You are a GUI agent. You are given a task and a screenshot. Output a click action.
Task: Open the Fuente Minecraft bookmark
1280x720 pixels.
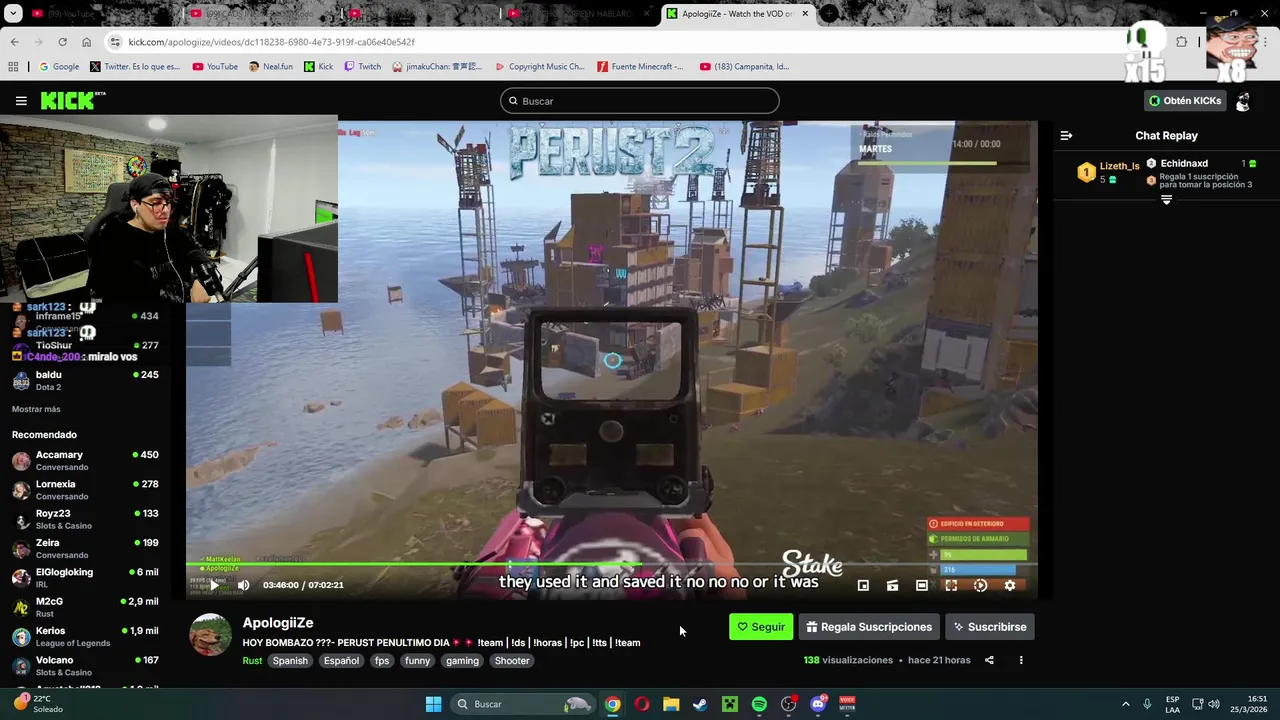[640, 67]
